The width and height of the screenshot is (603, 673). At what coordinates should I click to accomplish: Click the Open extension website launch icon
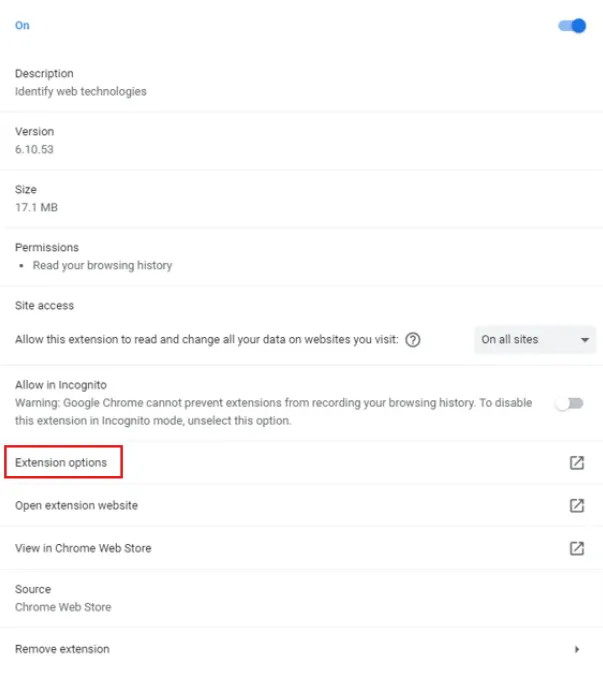577,506
